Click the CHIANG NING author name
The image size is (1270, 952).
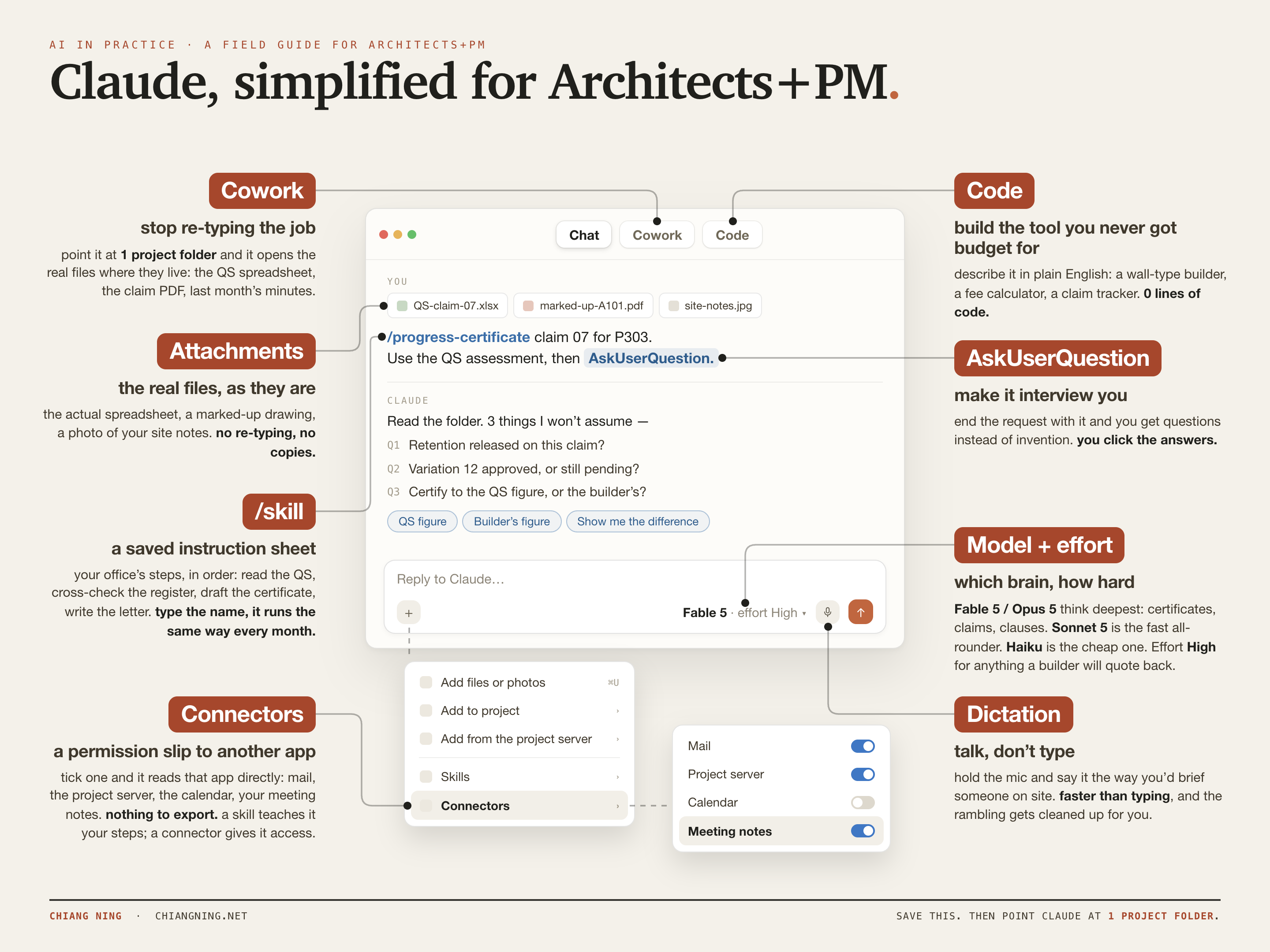tap(86, 916)
